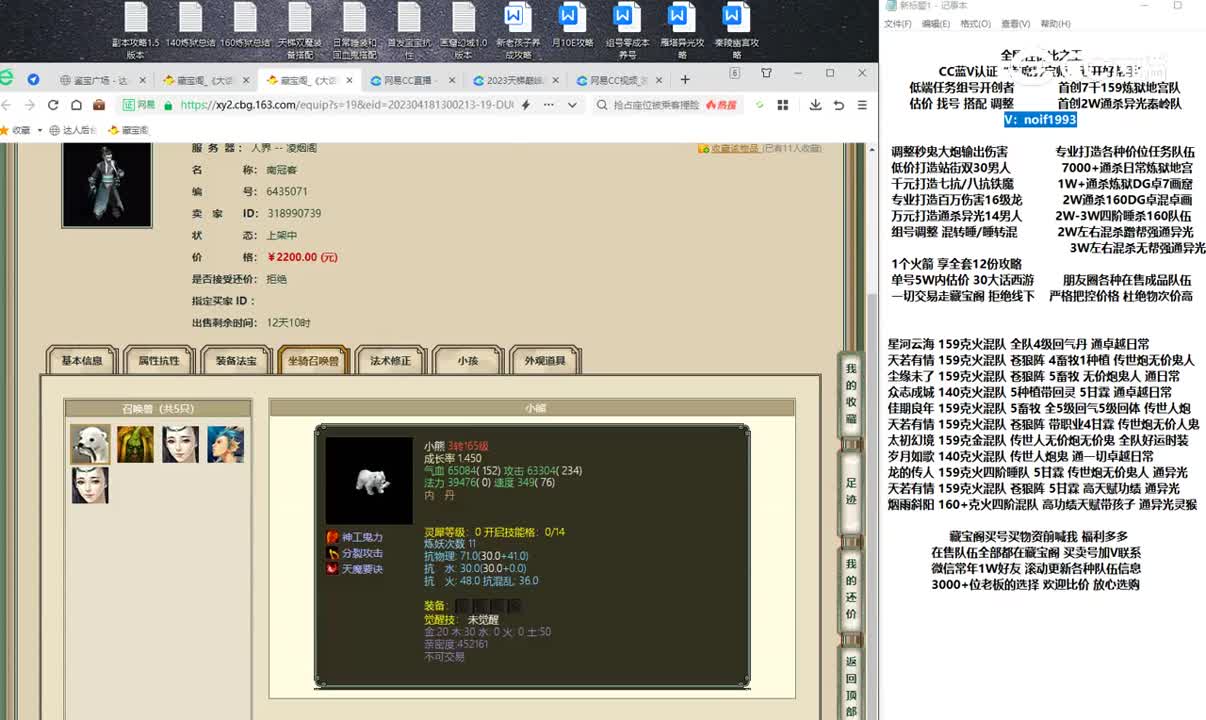Click the bear summon preview image

click(369, 481)
